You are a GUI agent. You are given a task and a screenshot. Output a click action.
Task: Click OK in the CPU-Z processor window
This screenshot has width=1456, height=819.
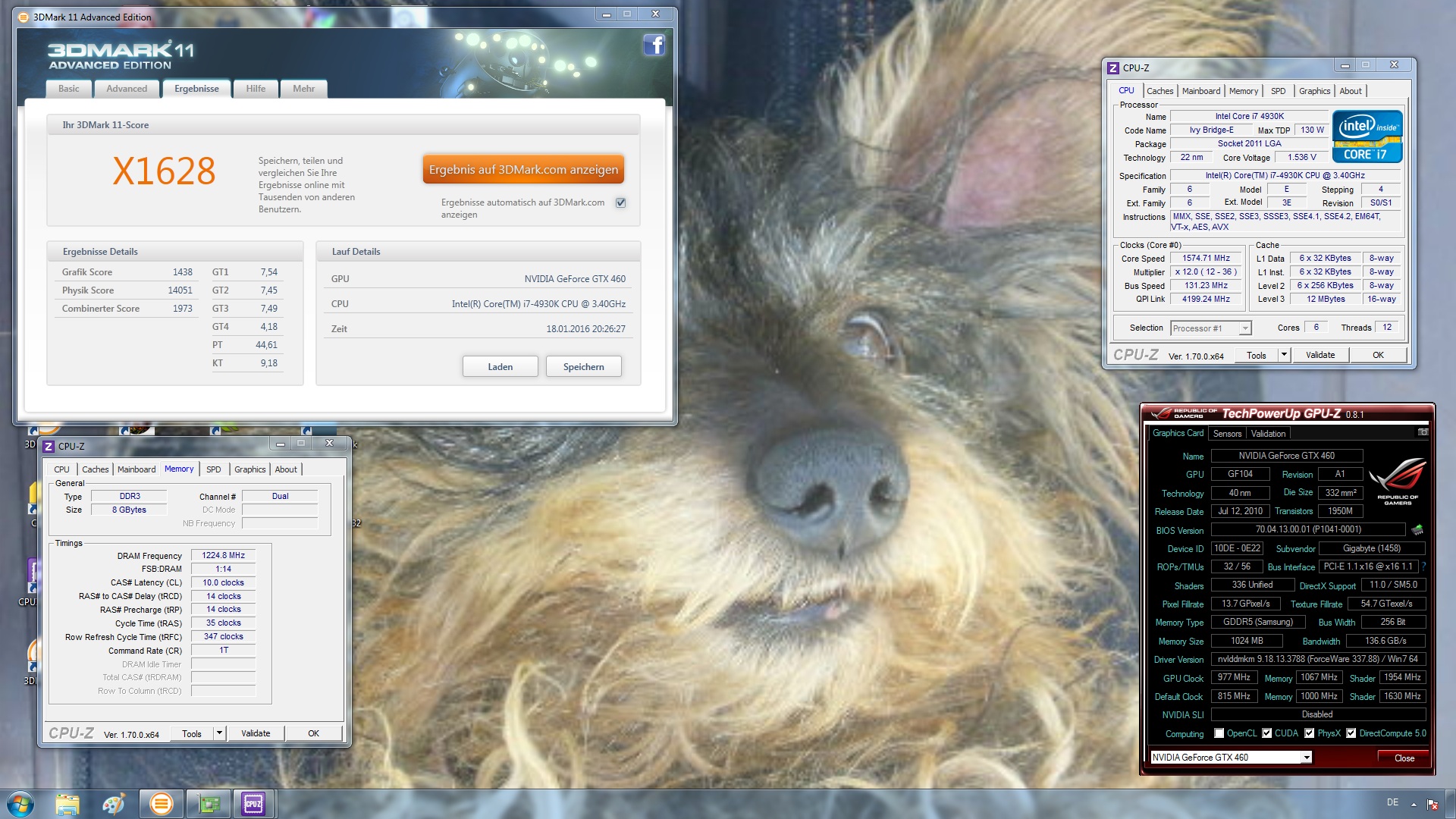coord(1378,355)
